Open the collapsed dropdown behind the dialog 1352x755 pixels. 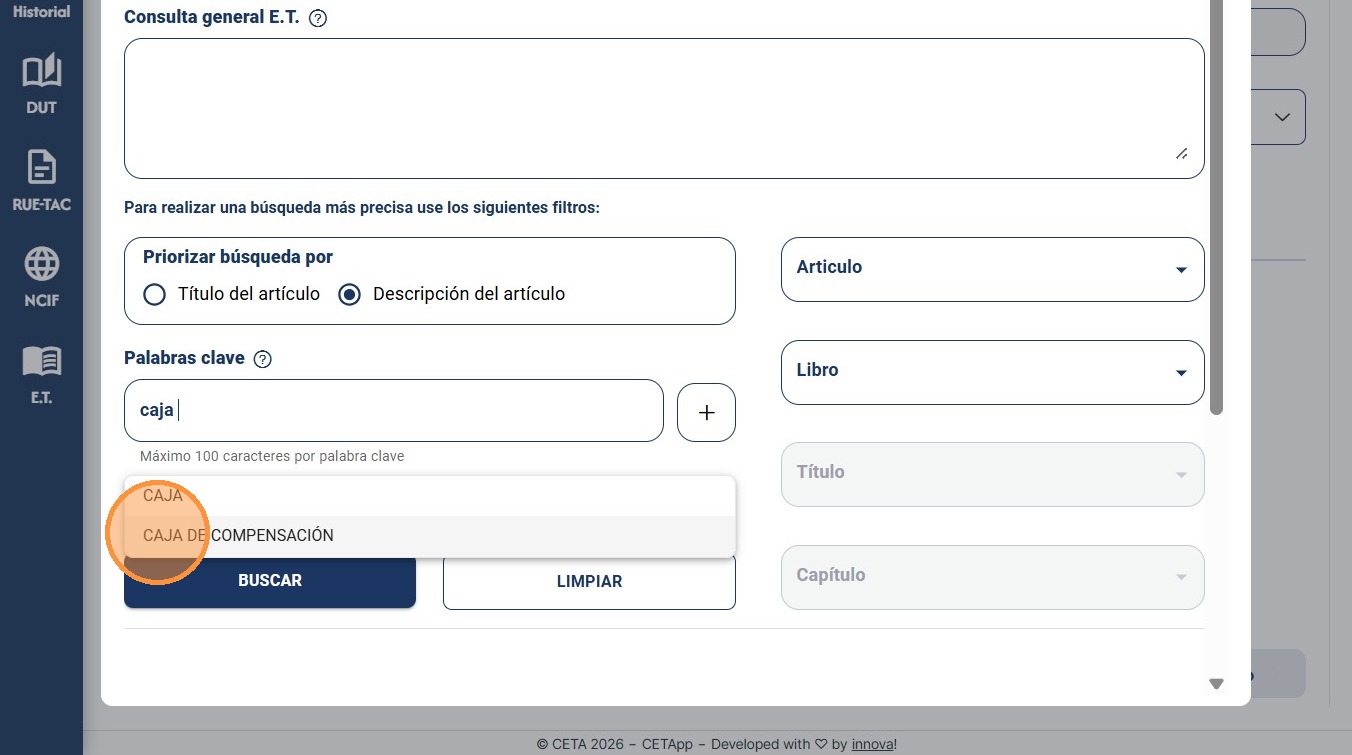[x=1279, y=117]
